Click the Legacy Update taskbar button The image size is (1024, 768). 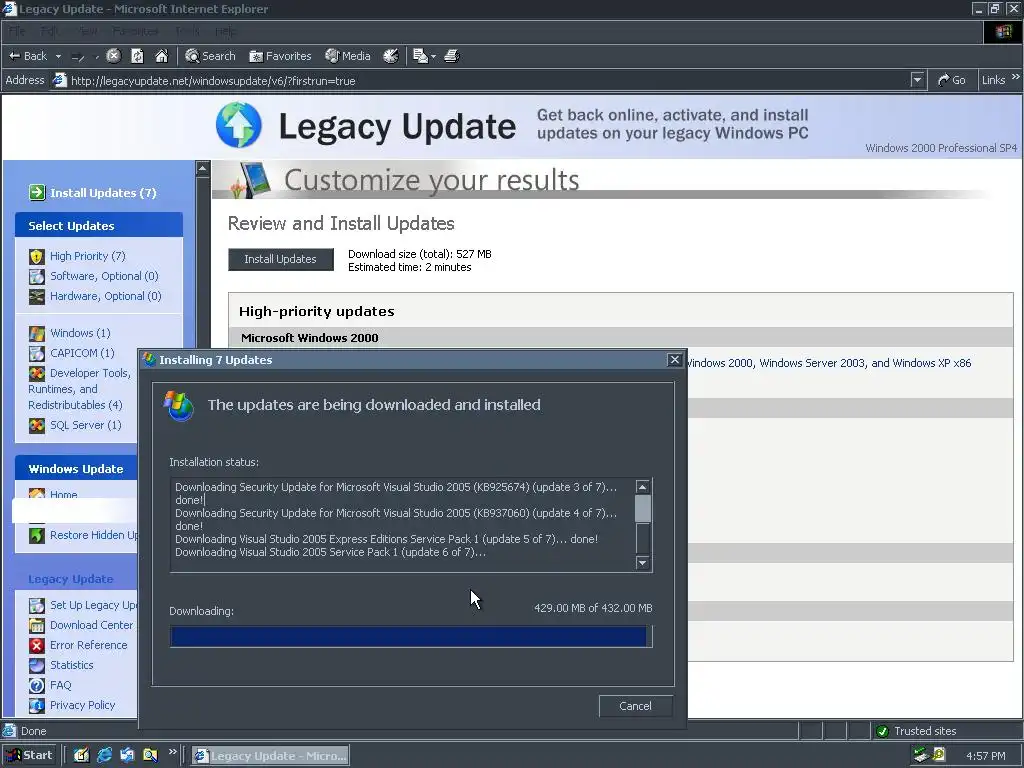coord(270,756)
